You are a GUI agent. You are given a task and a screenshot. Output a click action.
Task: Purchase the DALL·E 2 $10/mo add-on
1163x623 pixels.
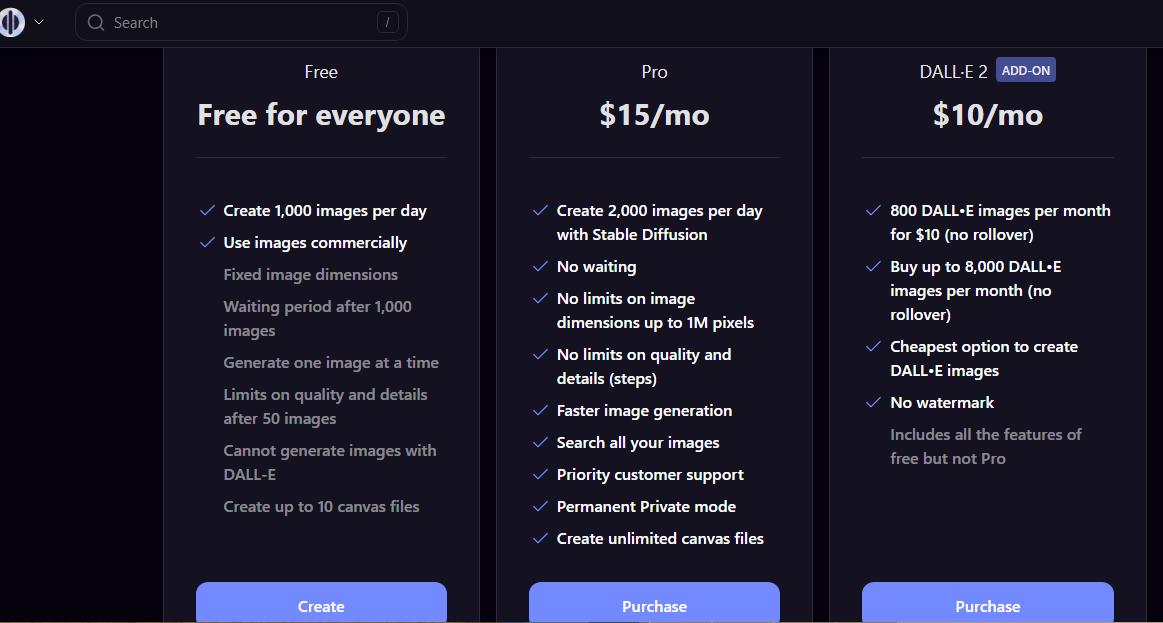click(x=987, y=605)
